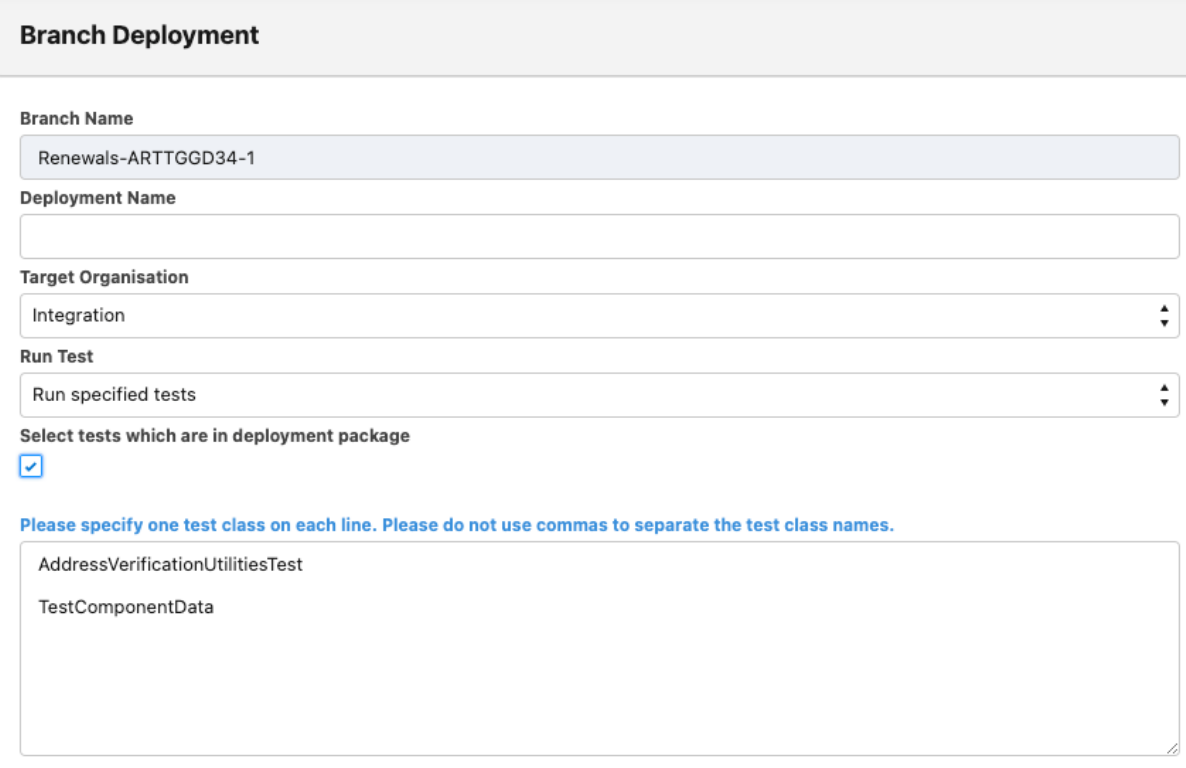Click the 'Integration' selected value
This screenshot has height=768, width=1186.
click(79, 316)
